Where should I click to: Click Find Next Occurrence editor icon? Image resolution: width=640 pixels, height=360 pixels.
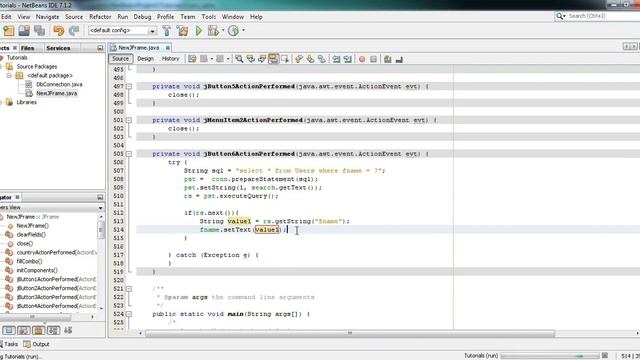262,59
